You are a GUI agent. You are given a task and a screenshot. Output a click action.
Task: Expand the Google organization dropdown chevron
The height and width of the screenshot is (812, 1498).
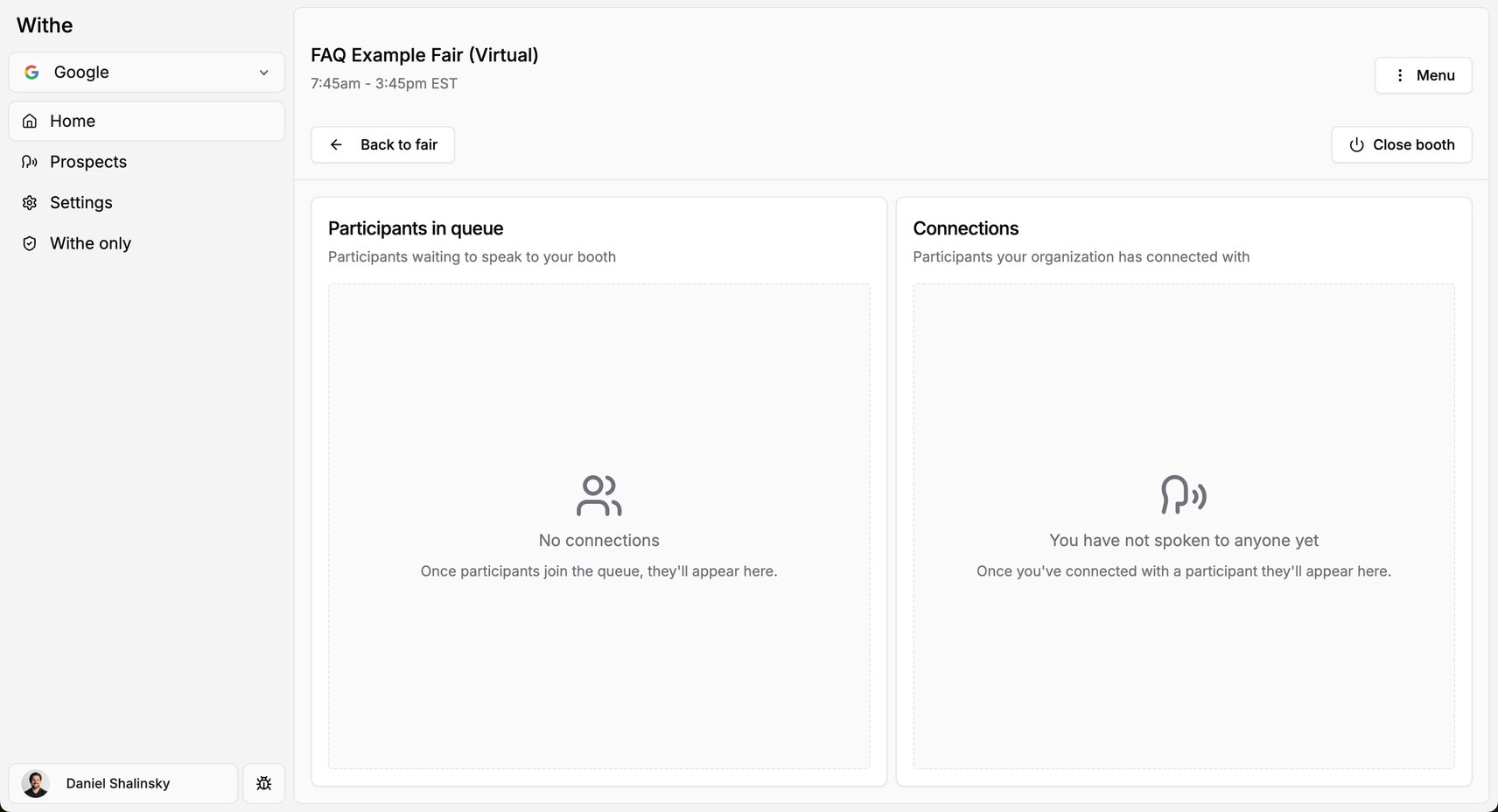point(263,73)
